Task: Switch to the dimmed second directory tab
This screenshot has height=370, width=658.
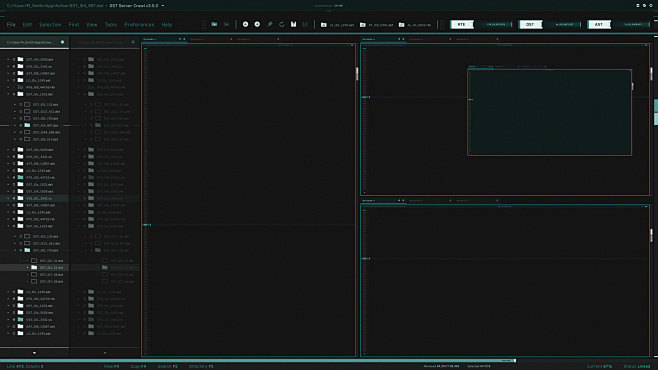Action: tap(105, 42)
